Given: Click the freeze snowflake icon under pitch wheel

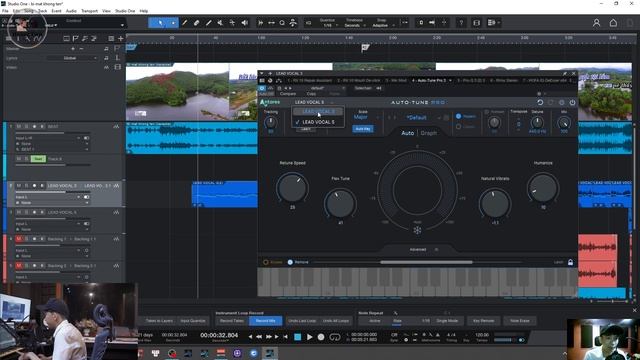Looking at the screenshot, I should click(417, 230).
